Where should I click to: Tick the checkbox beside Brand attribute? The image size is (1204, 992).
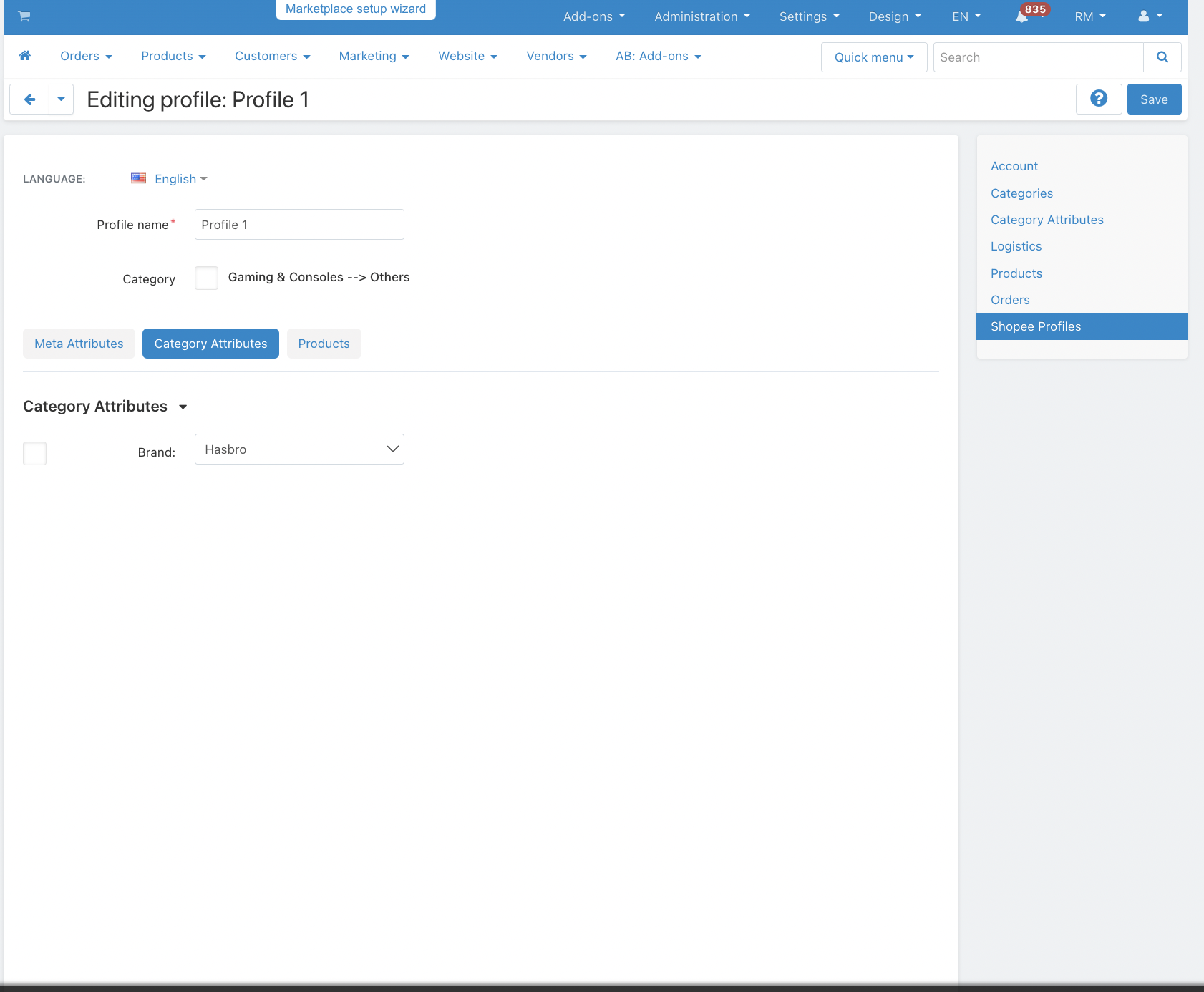coord(34,453)
